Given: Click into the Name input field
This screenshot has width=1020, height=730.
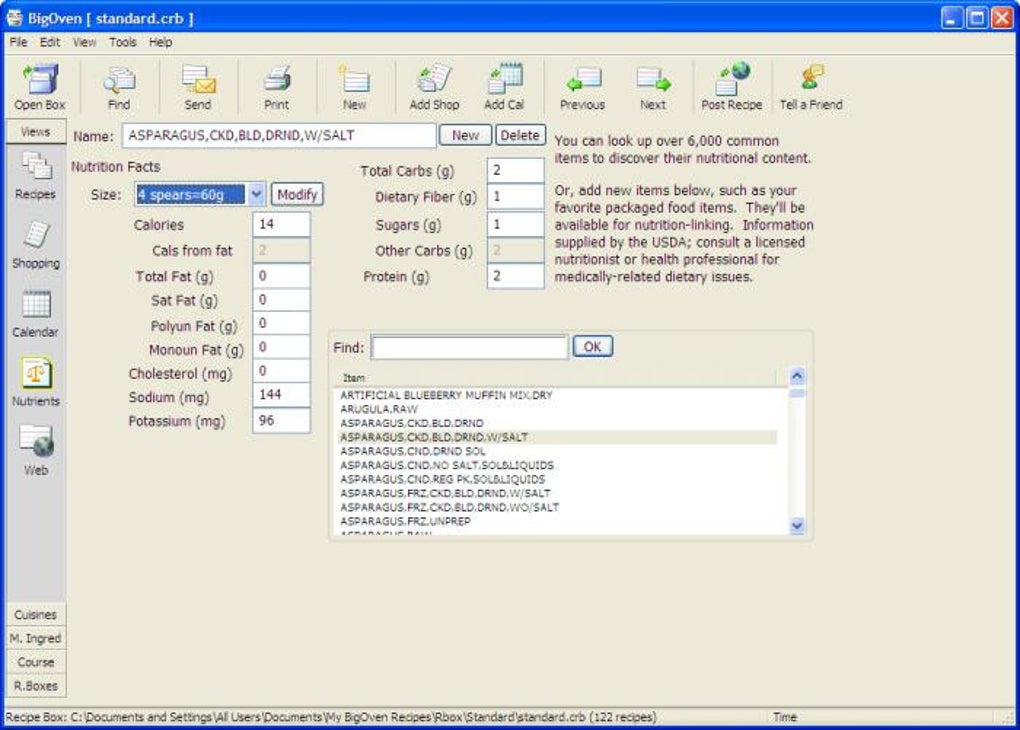Looking at the screenshot, I should click(279, 135).
